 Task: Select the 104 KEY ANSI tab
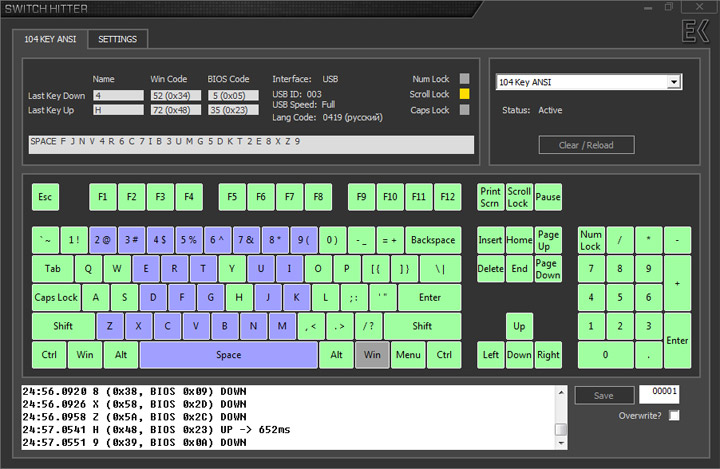point(50,39)
